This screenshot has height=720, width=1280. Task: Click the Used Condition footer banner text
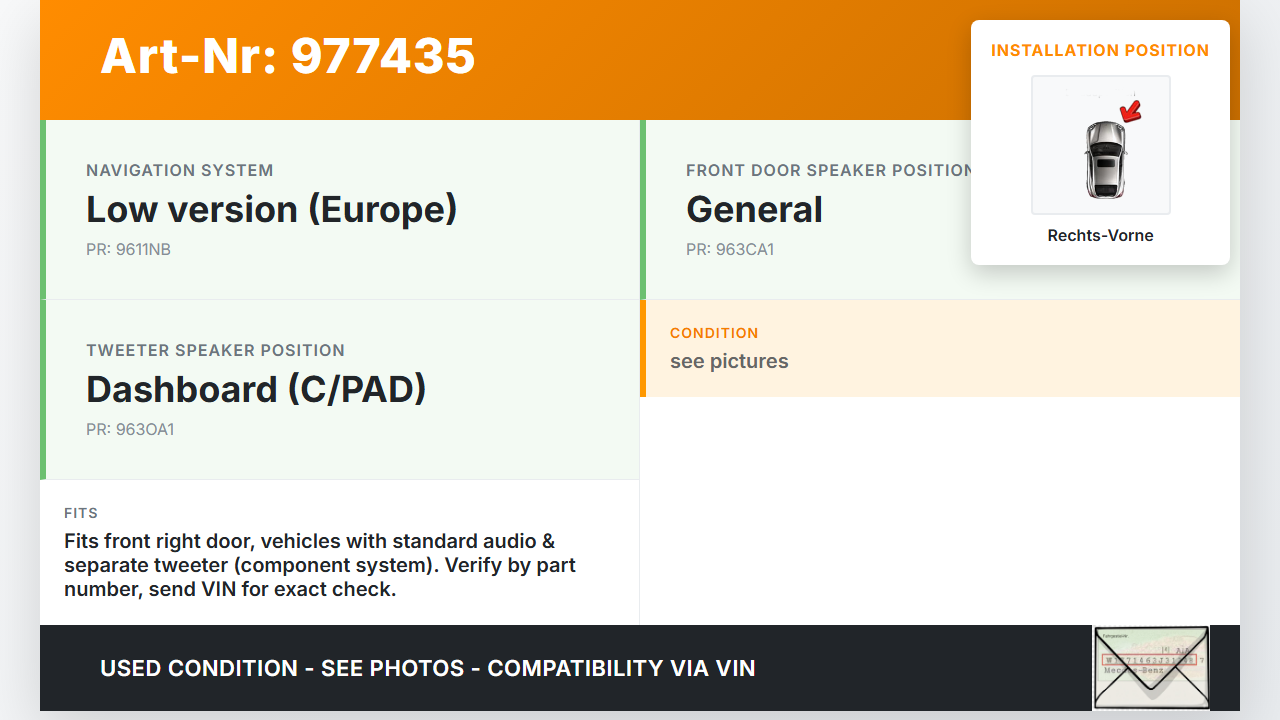(428, 668)
